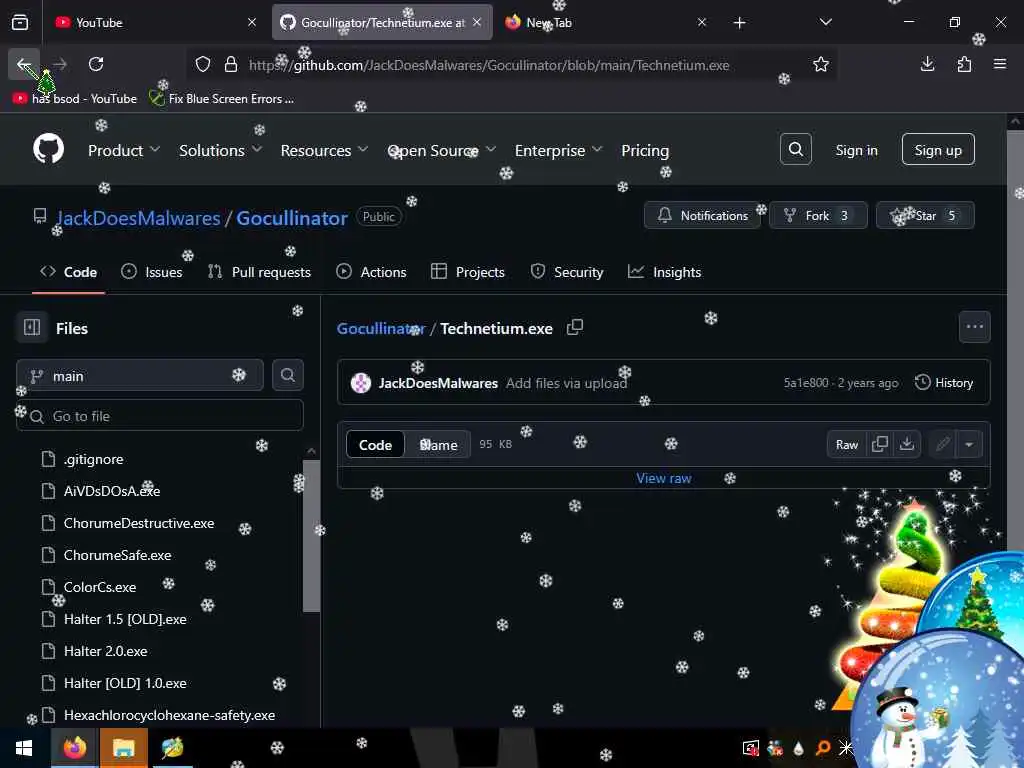
Task: Open the browser extensions puzzle icon
Action: (x=964, y=64)
